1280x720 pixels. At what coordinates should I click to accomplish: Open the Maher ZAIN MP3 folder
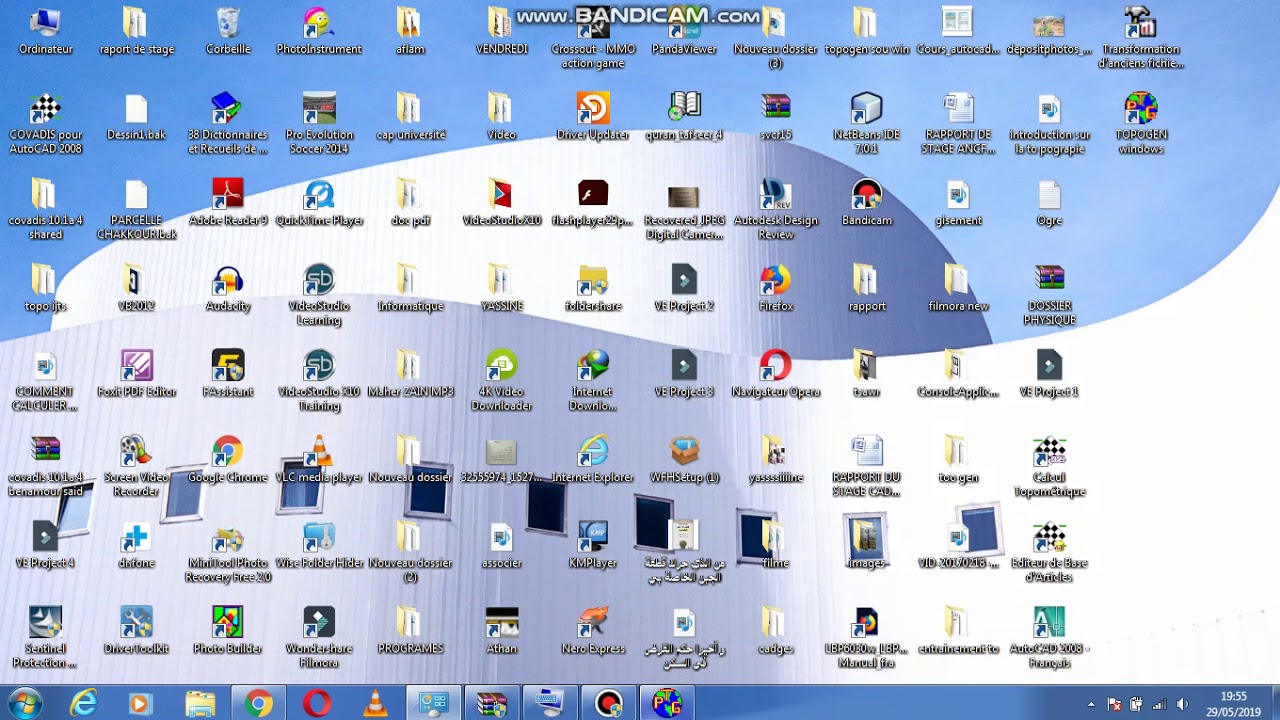click(410, 373)
